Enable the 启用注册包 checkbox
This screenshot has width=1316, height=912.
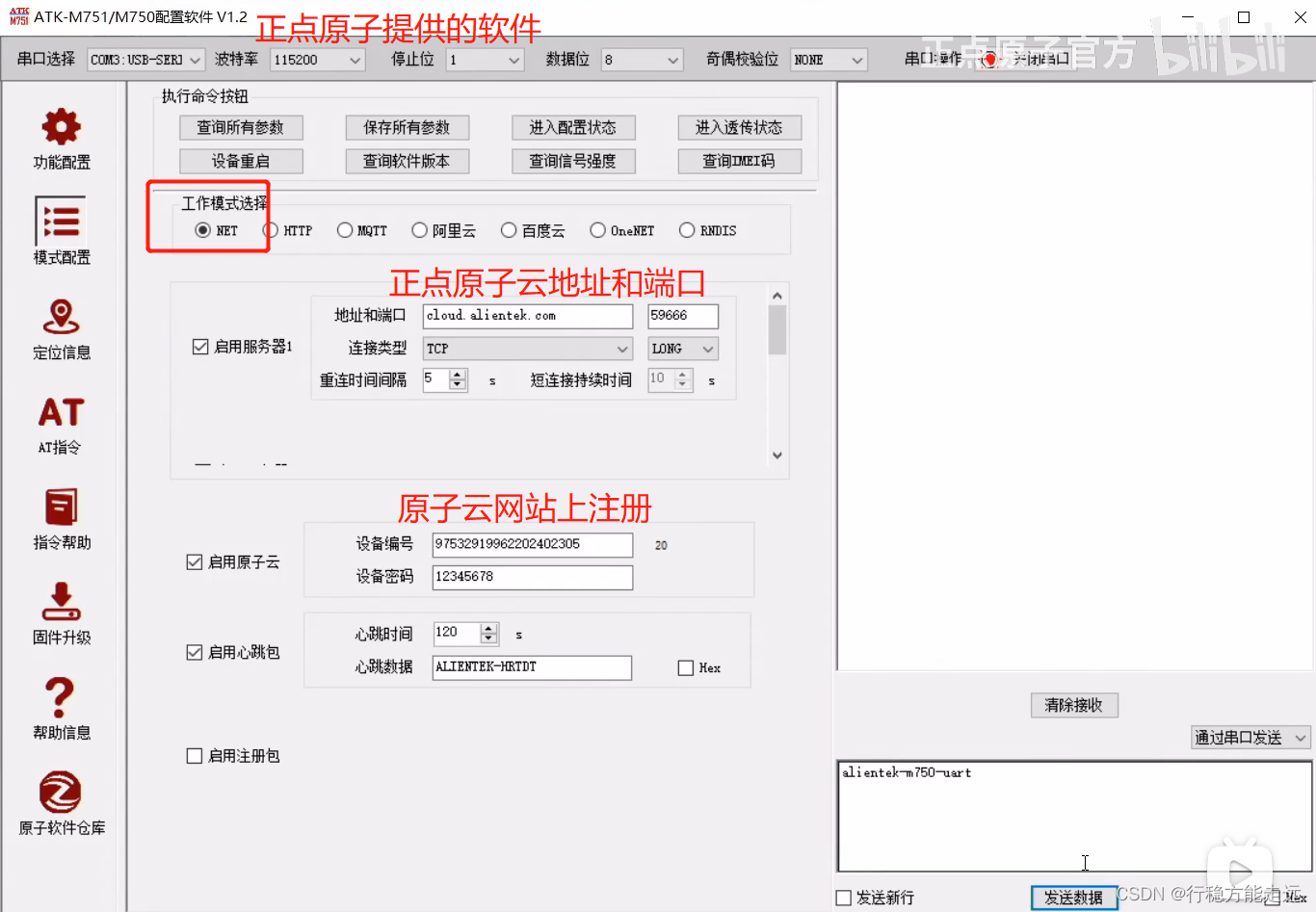(x=194, y=756)
